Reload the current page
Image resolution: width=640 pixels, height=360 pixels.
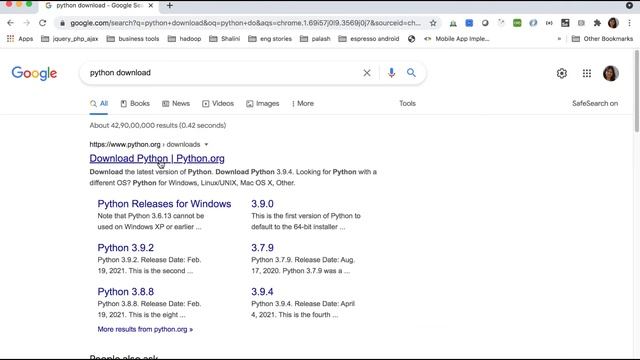[x=42, y=23]
